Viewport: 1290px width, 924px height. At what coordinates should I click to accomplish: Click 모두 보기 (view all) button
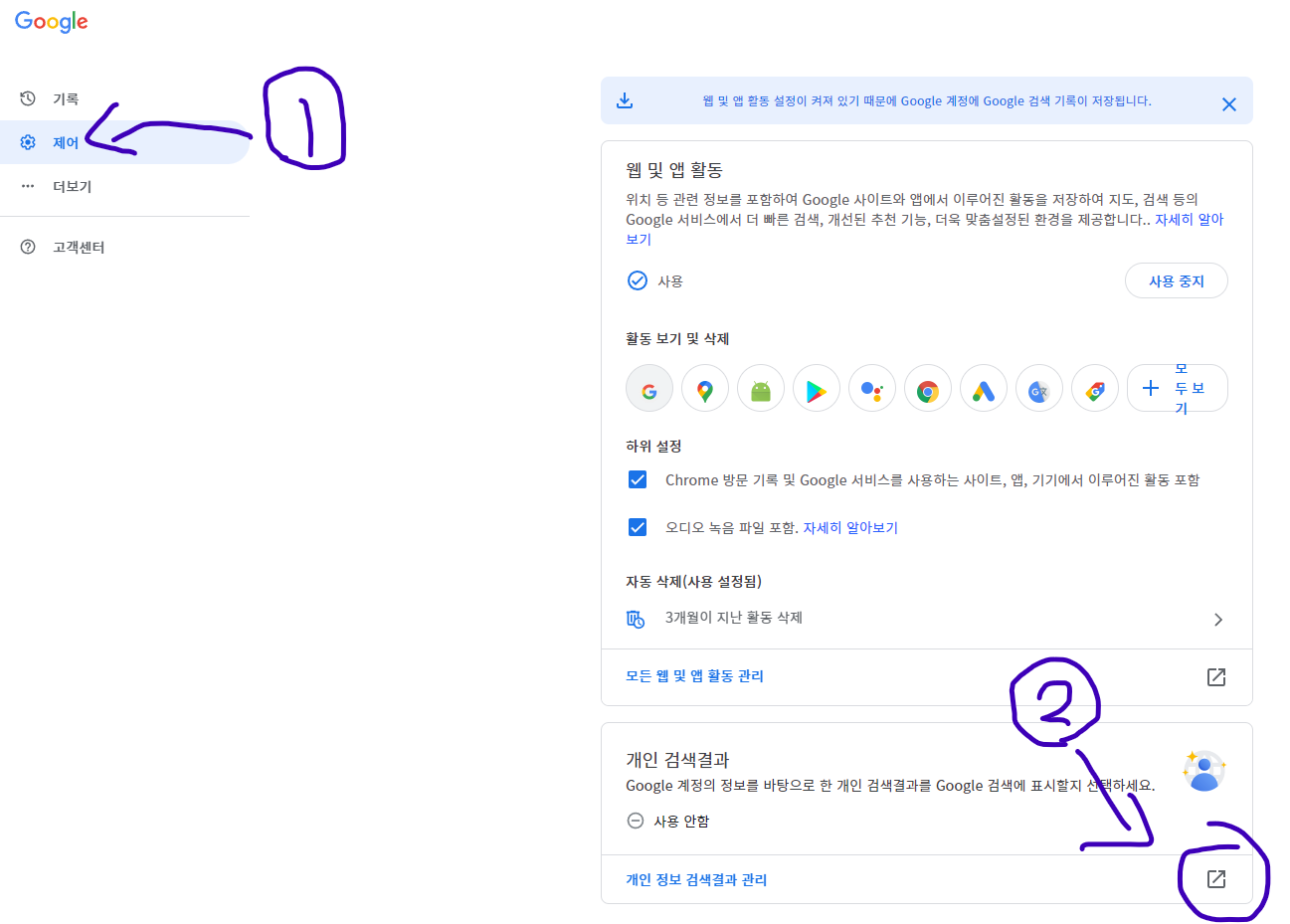[x=1177, y=389]
